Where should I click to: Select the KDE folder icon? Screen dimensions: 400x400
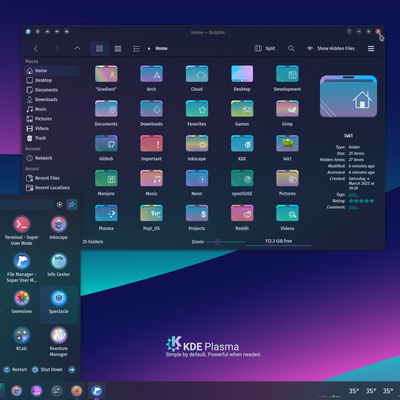coord(242,144)
